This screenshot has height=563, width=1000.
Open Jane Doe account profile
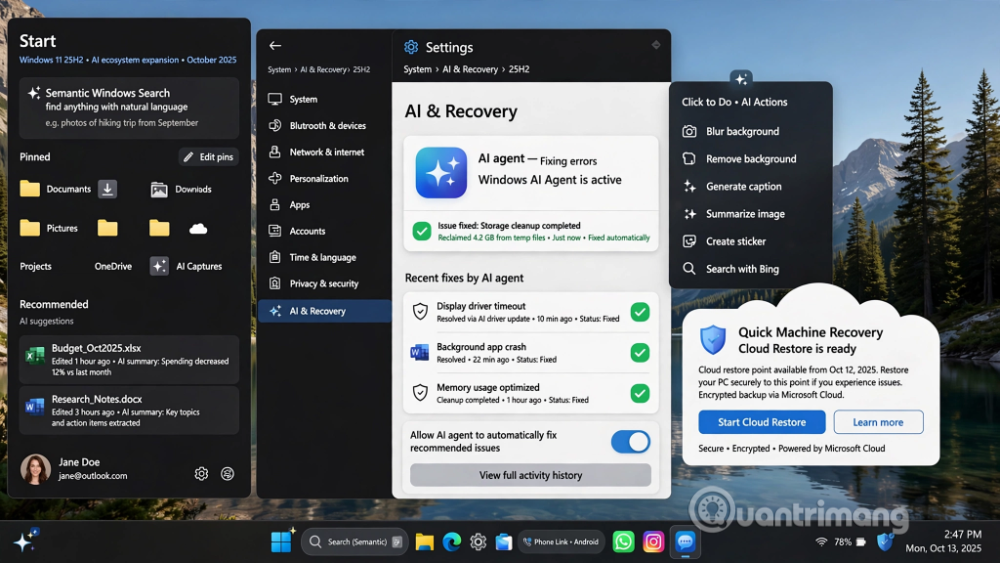(x=74, y=469)
